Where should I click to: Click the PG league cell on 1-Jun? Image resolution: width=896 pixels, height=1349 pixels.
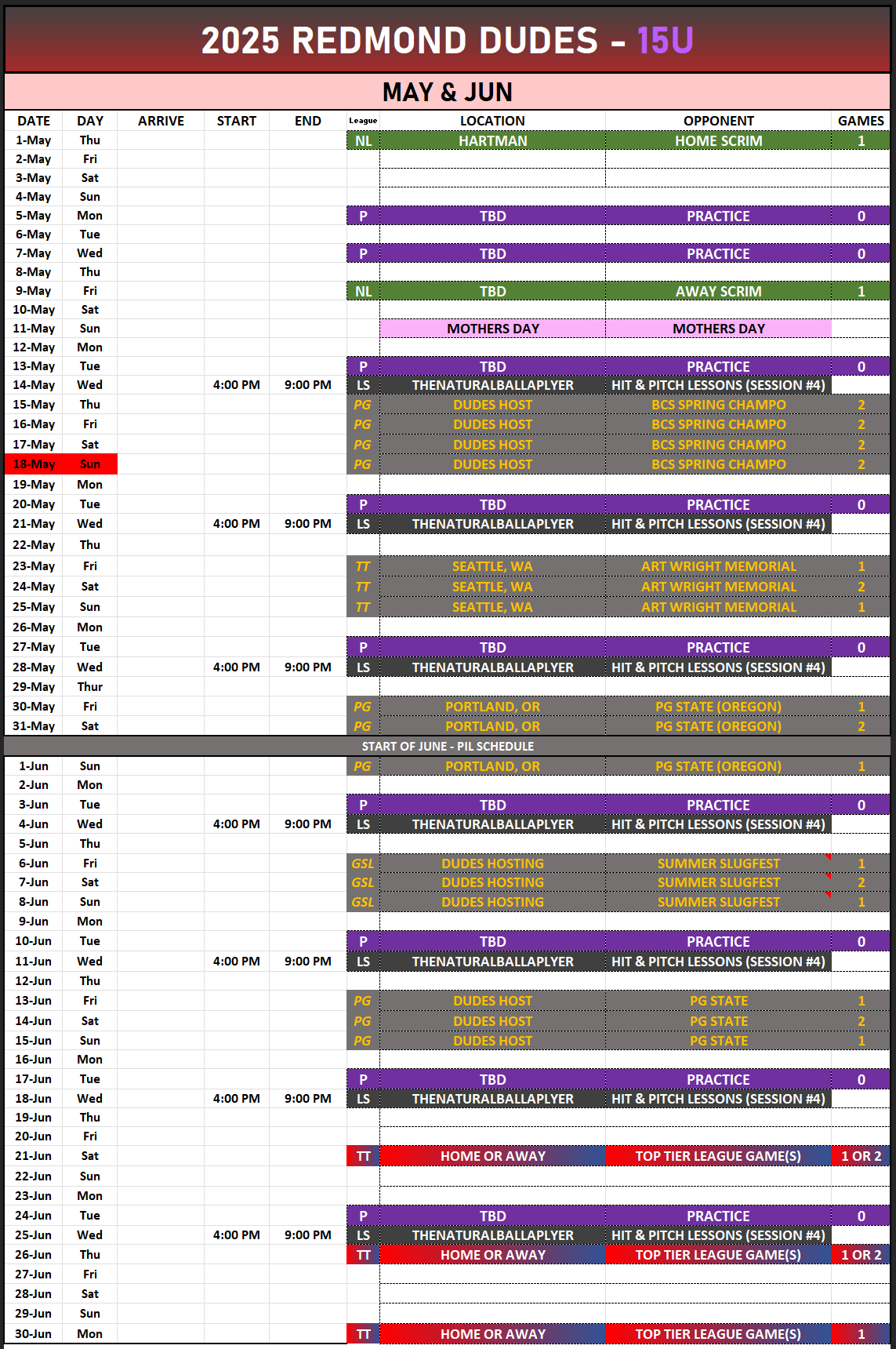[363, 766]
